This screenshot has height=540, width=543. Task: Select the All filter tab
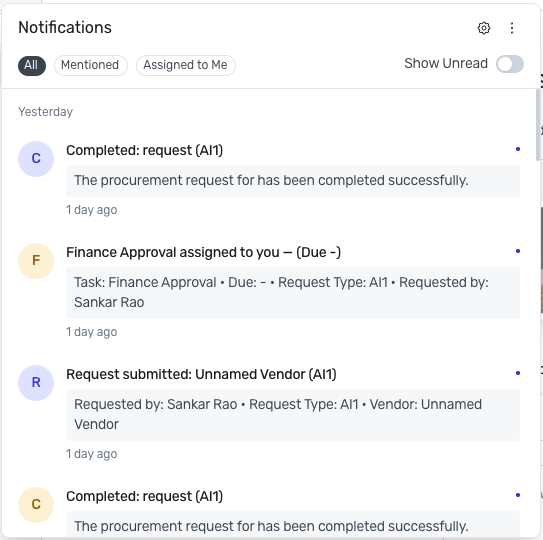pyautogui.click(x=32, y=65)
